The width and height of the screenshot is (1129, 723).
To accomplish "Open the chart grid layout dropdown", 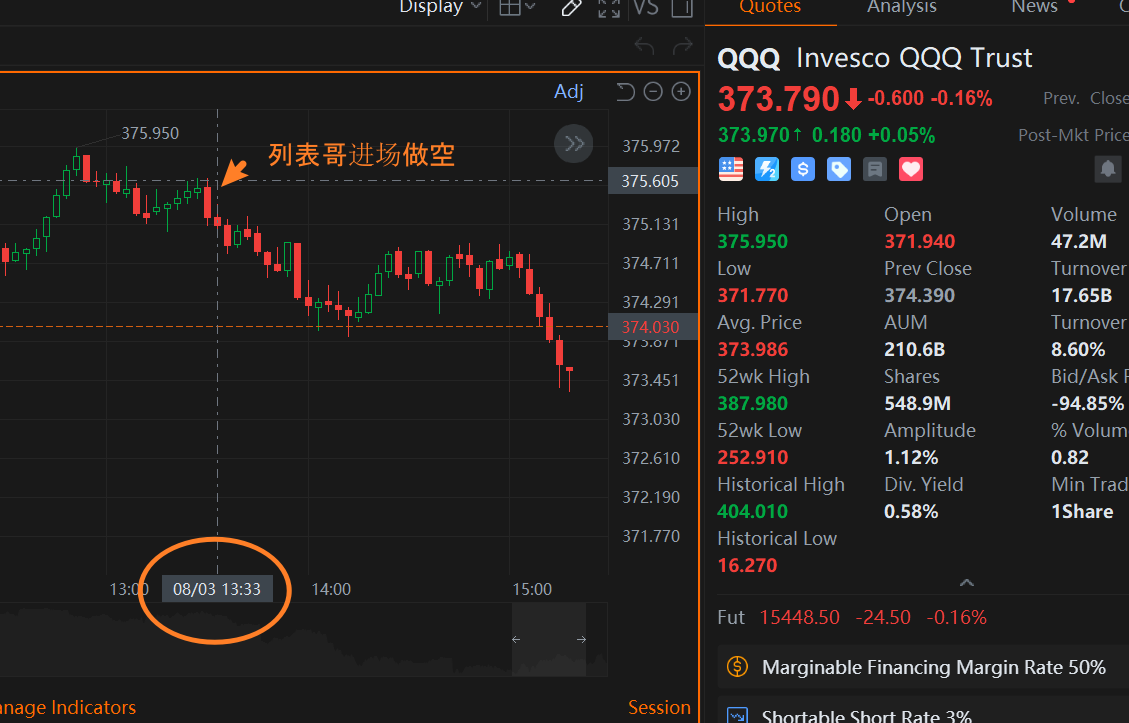I will (517, 6).
